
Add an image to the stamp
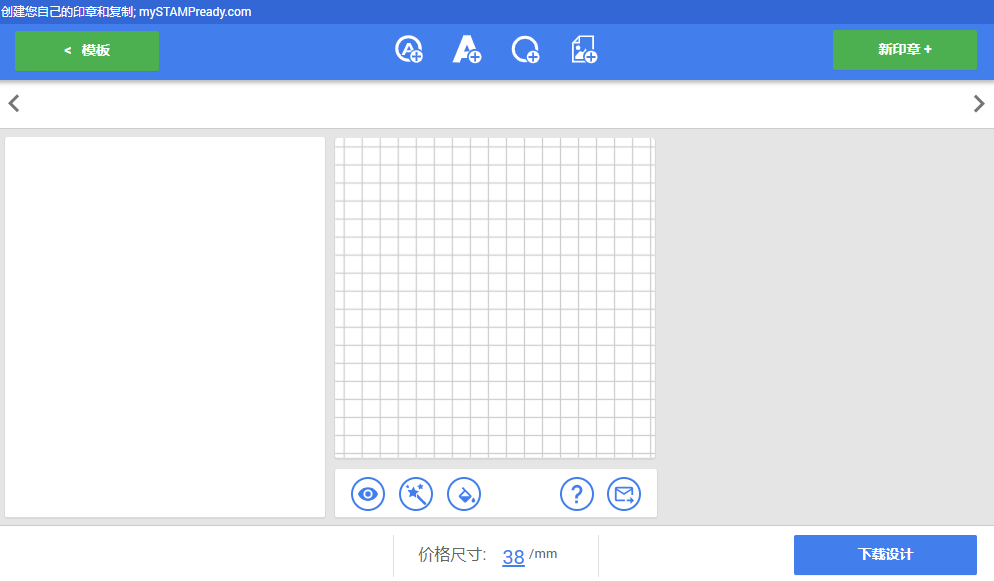point(584,50)
